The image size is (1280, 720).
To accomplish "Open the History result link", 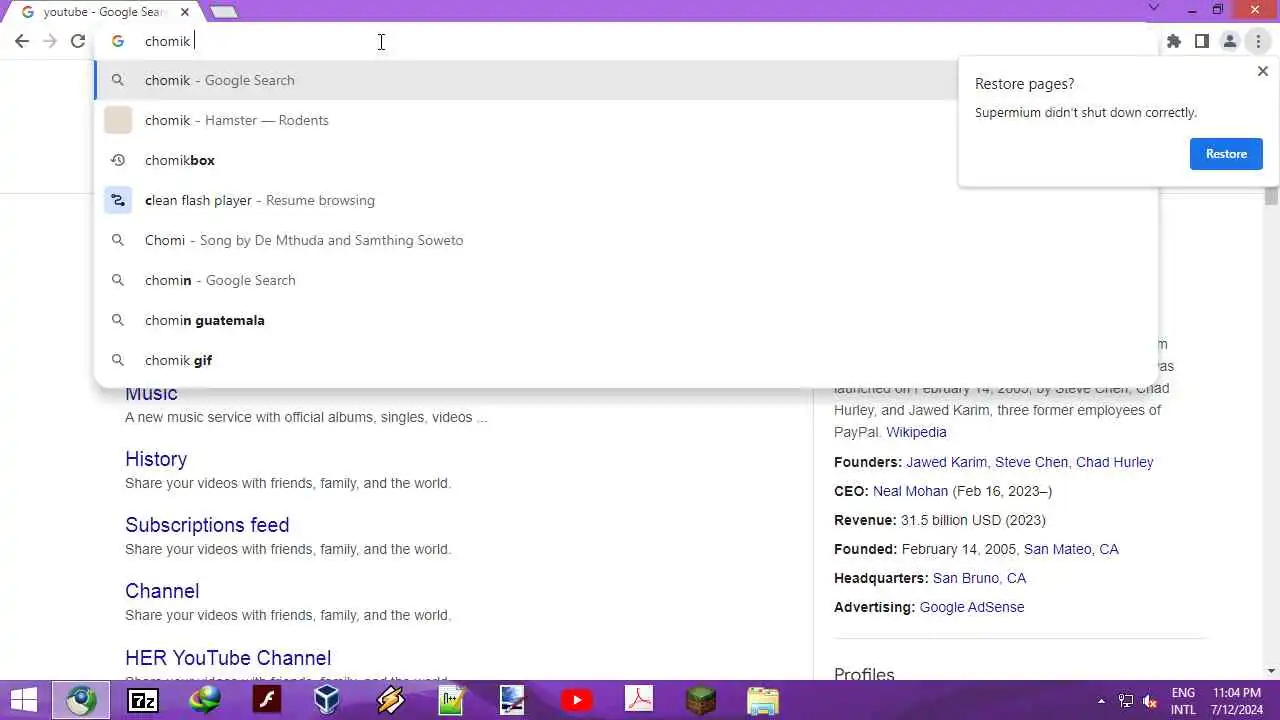I will pos(156,459).
